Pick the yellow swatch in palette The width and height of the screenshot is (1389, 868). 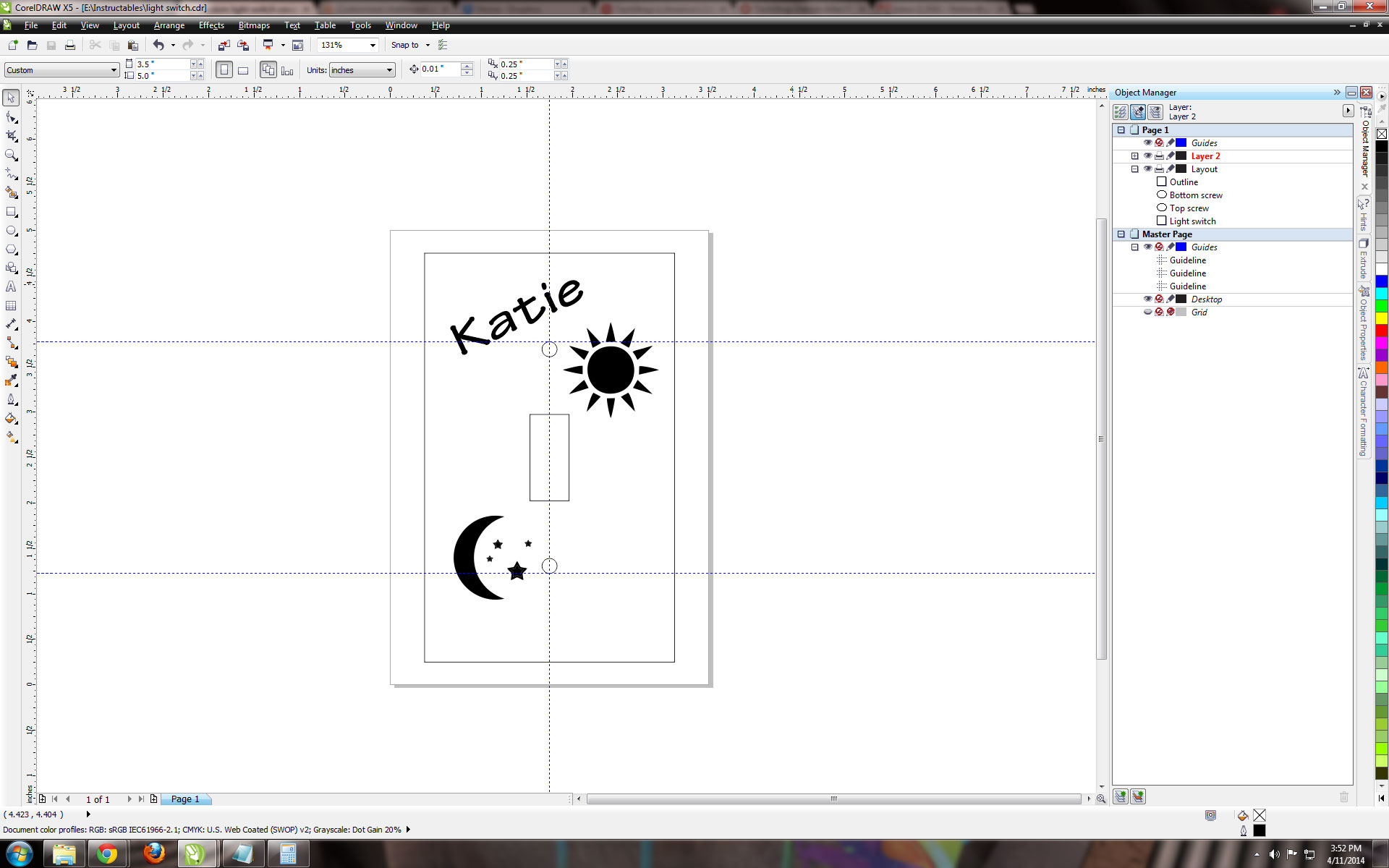click(x=1381, y=318)
